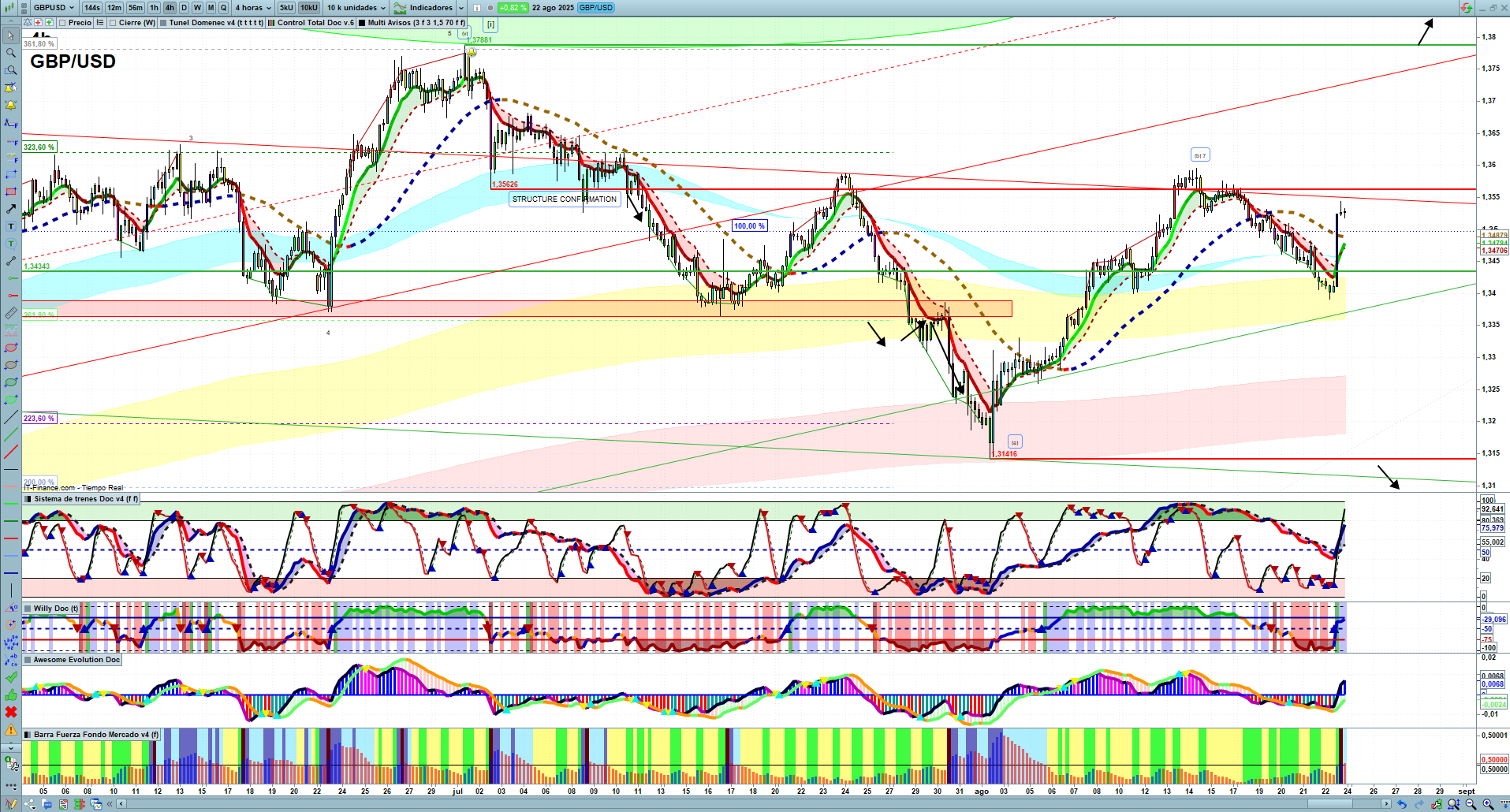Click the Willy Doc panel label
1510x812 pixels.
[56, 609]
